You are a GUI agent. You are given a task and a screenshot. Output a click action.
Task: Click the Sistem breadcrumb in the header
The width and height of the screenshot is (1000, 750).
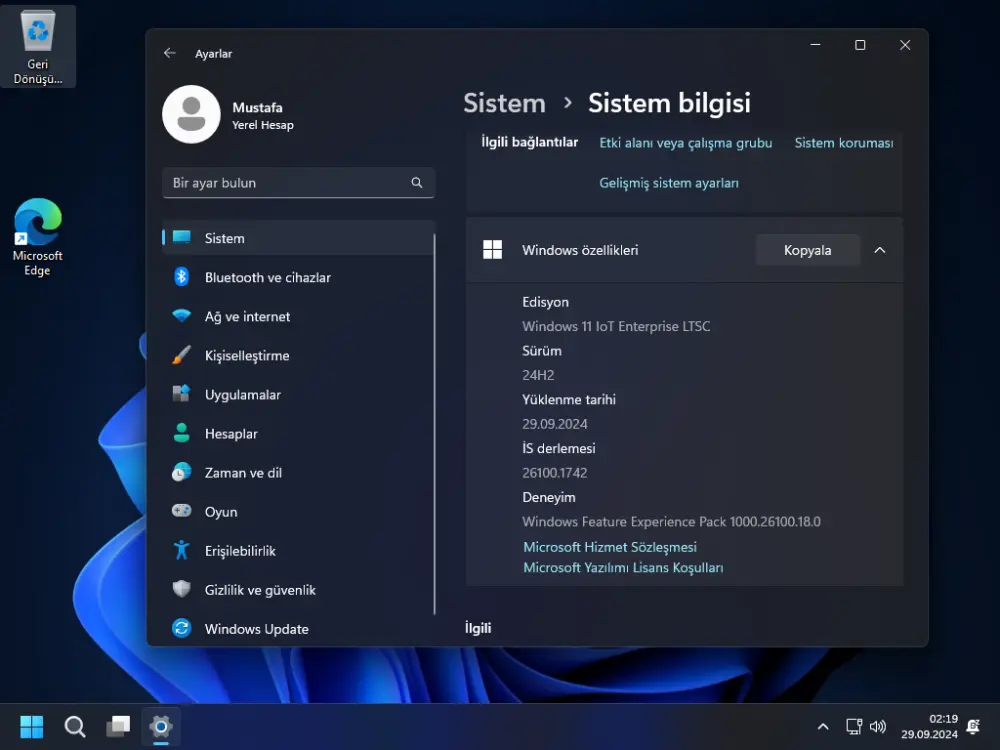pos(504,103)
